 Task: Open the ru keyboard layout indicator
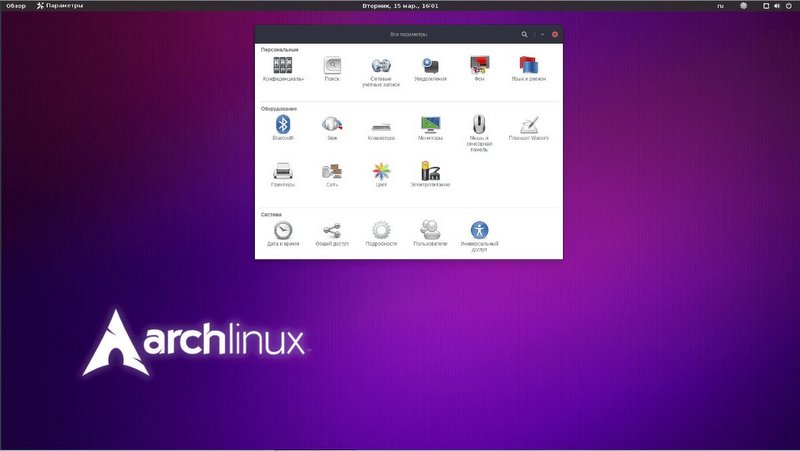pyautogui.click(x=720, y=6)
